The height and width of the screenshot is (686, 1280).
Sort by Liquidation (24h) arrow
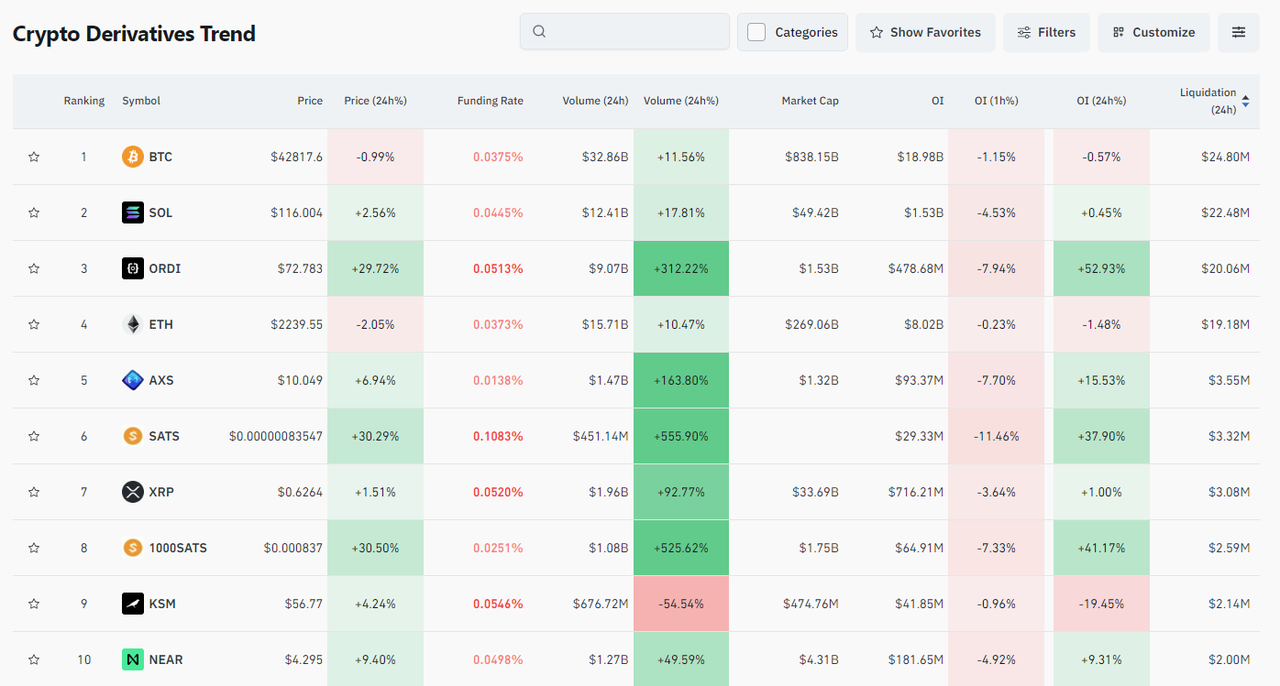tap(1246, 101)
